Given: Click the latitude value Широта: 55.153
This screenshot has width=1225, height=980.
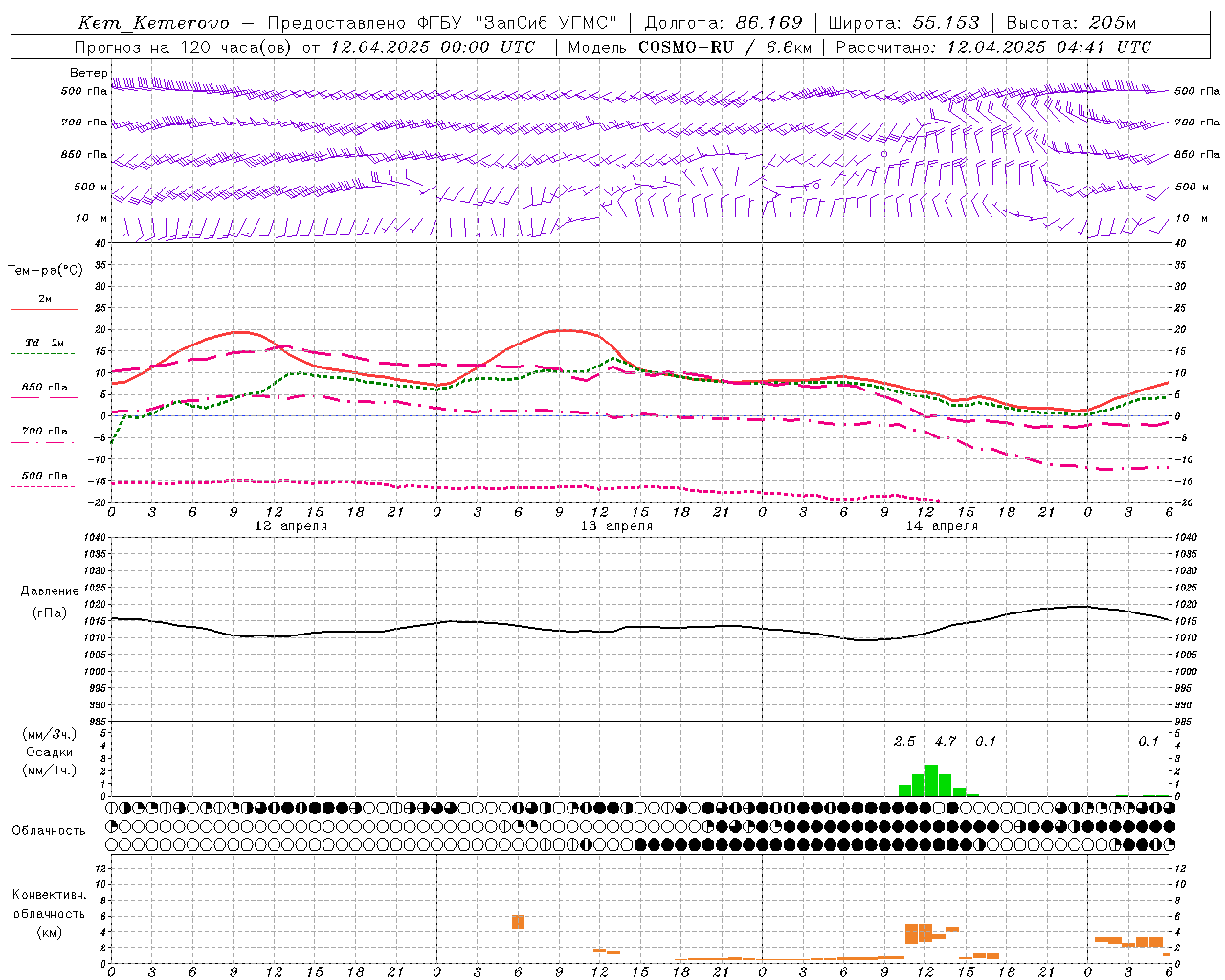Looking at the screenshot, I should [x=904, y=24].
